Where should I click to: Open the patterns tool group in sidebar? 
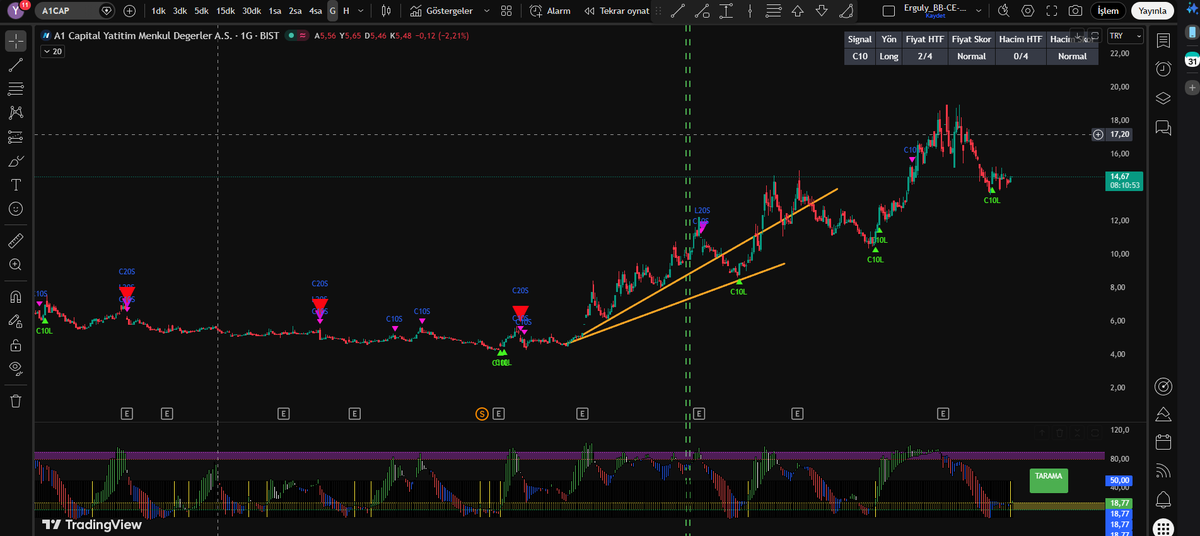pos(15,113)
